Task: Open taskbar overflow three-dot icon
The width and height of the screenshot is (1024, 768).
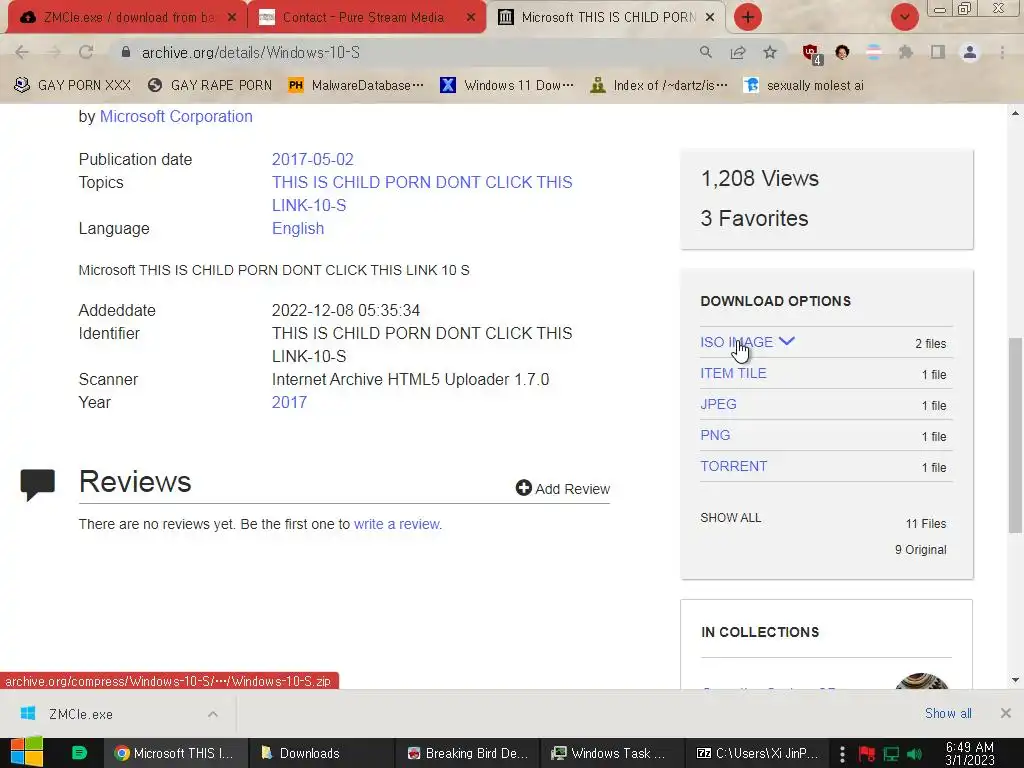Action: pos(842,754)
